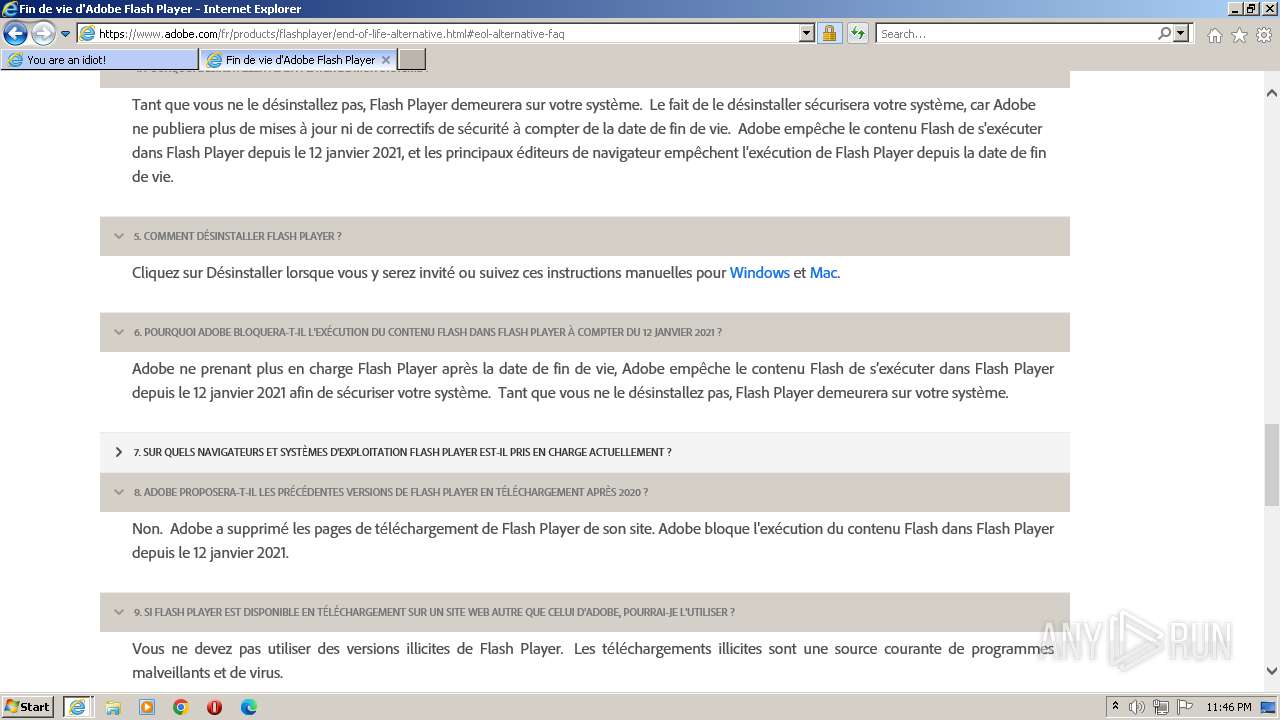Click the page scrollbar up arrow
This screenshot has width=1280, height=720.
[x=1271, y=93]
